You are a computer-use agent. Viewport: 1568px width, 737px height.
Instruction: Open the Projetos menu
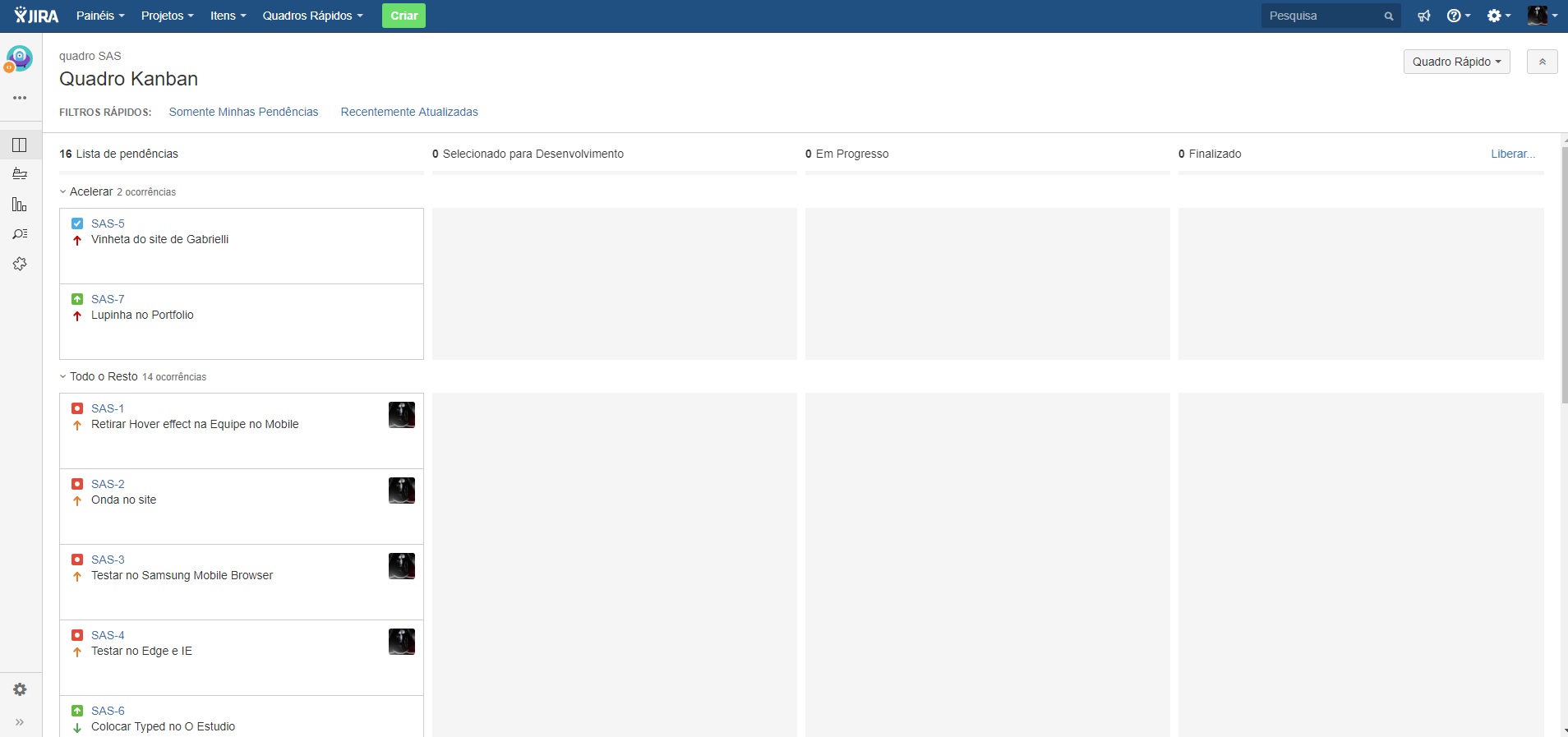[168, 16]
